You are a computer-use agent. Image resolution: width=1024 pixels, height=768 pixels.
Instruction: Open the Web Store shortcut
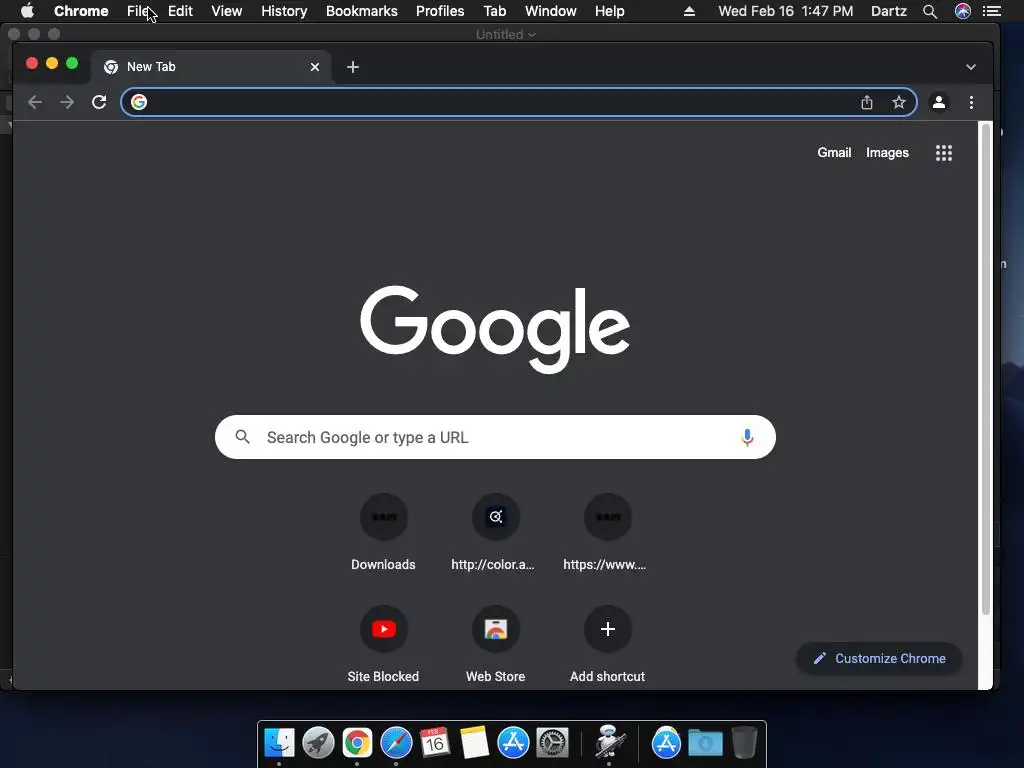pyautogui.click(x=496, y=645)
